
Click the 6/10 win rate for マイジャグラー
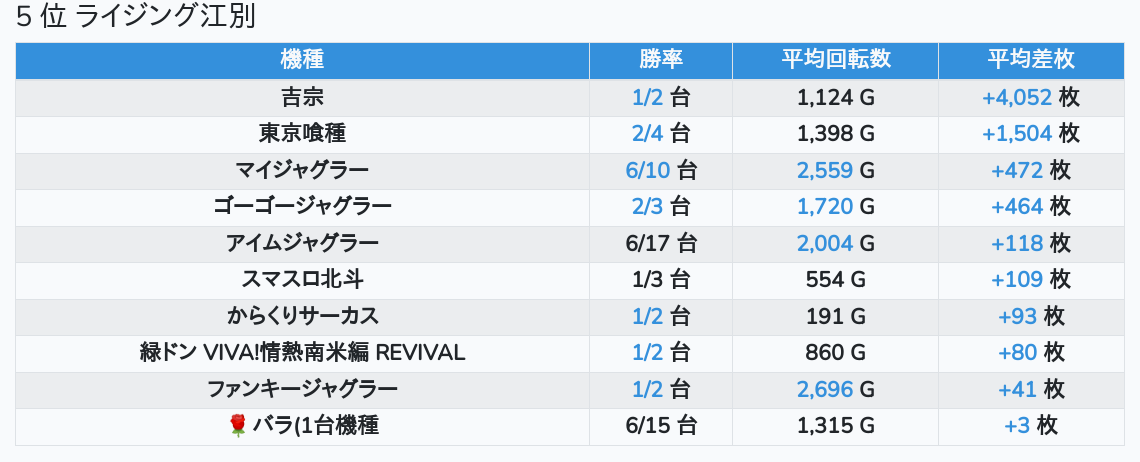[x=647, y=171]
